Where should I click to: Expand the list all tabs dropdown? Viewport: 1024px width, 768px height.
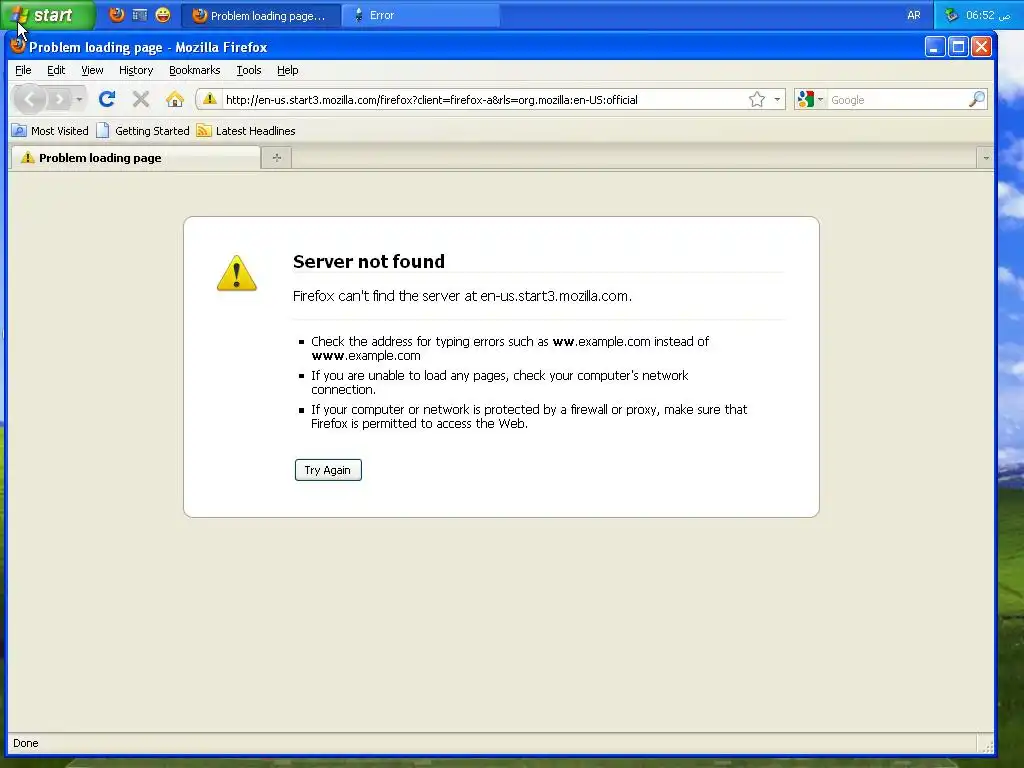coord(985,157)
